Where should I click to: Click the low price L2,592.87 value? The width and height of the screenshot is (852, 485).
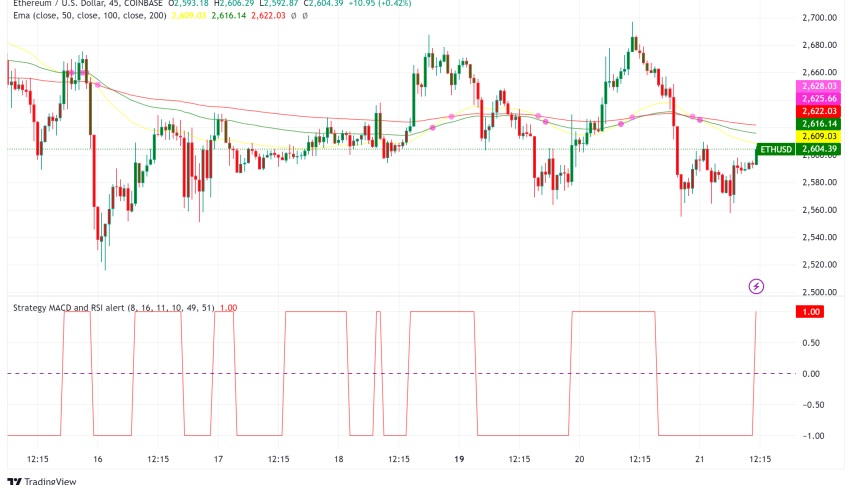[278, 3]
